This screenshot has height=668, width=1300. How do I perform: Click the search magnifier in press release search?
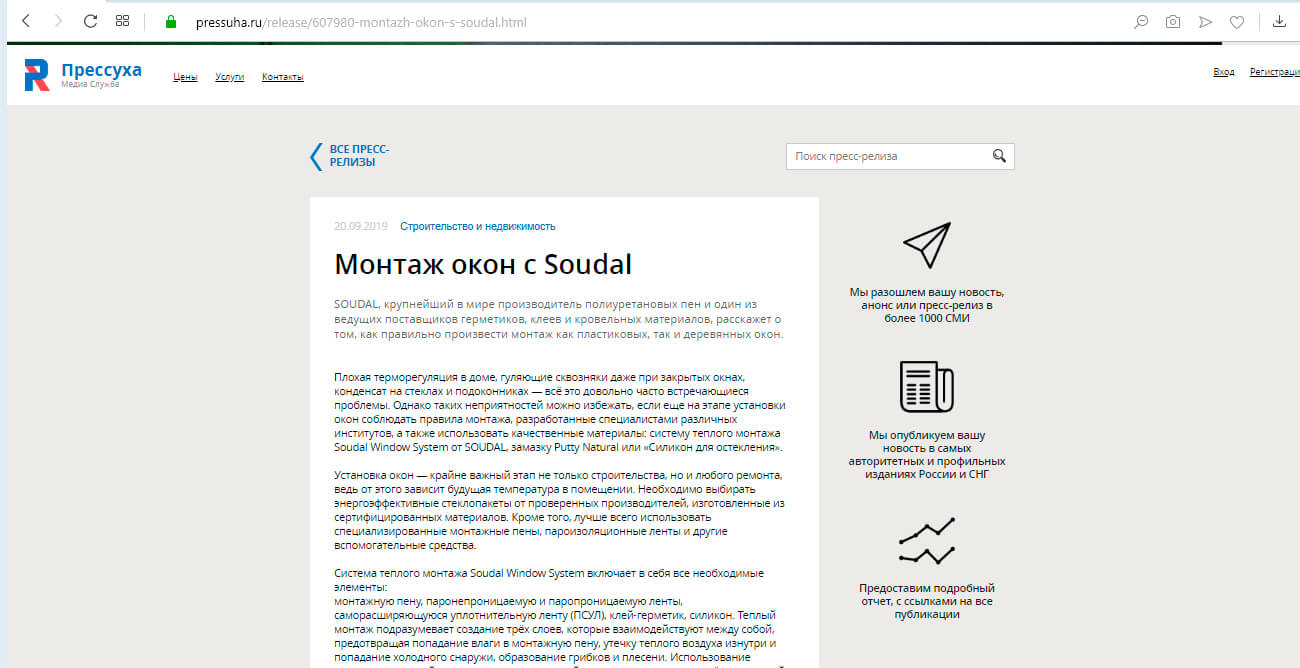[x=999, y=156]
